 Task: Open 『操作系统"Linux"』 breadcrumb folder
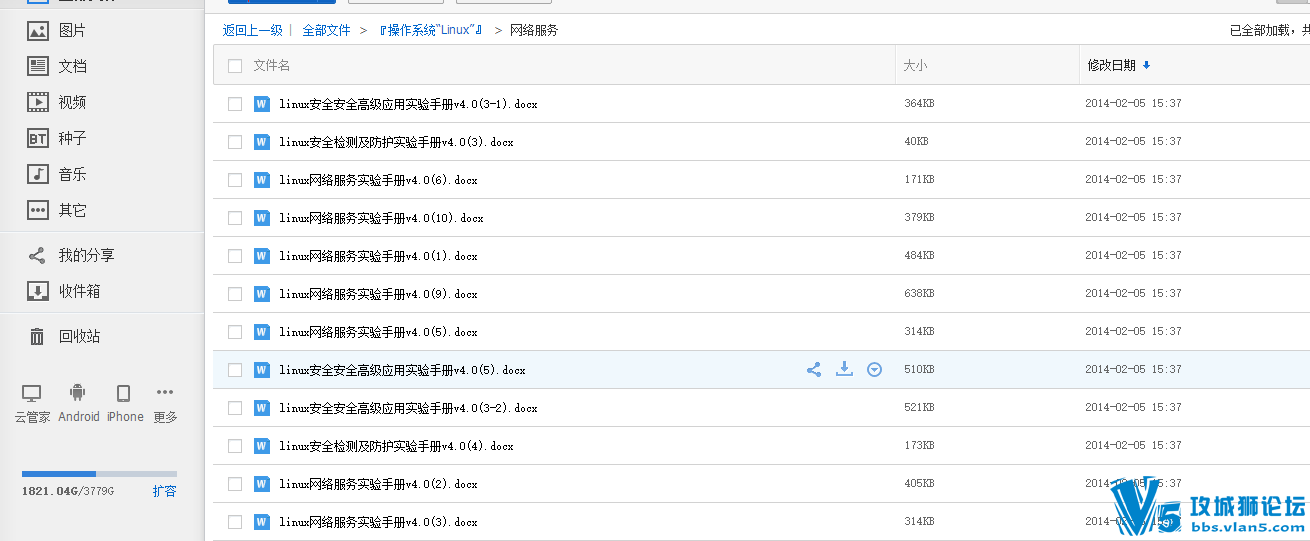(x=432, y=30)
